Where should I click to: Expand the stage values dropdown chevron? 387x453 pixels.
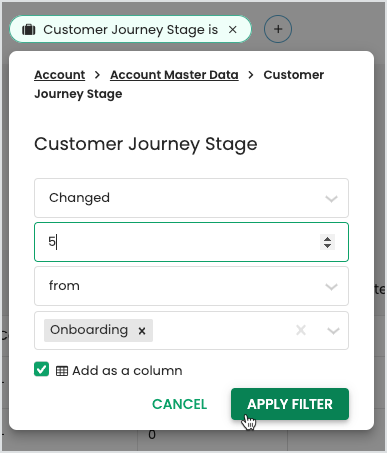point(333,331)
